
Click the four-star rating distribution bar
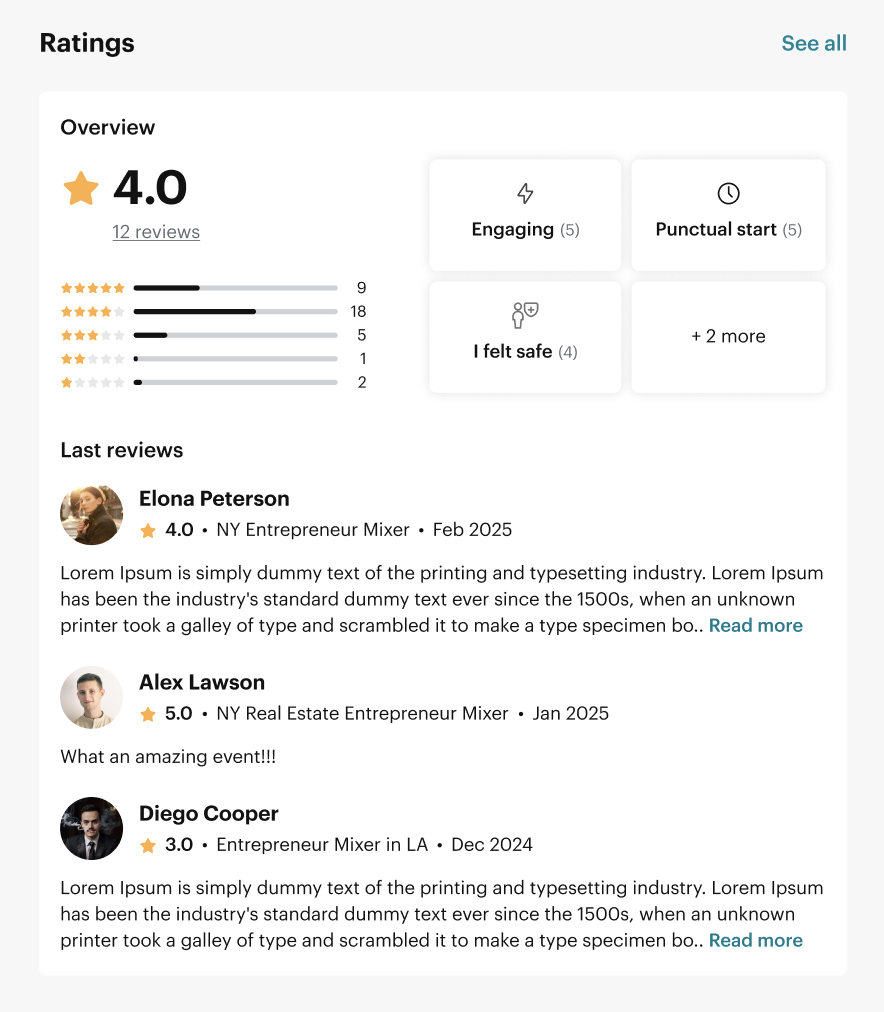236,312
